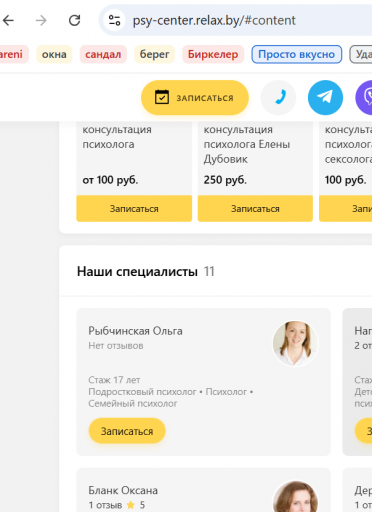
Task: Click Рыбчинская Ольга's photo
Action: point(295,343)
